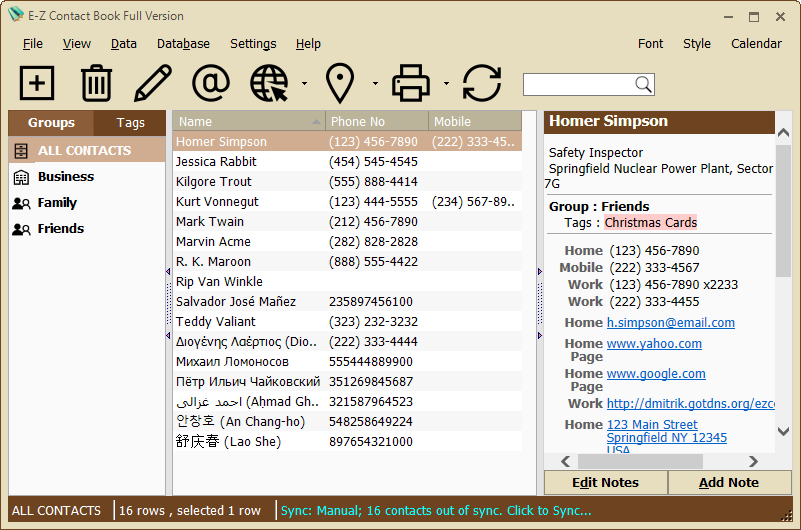The image size is (801, 530).
Task: Open dropdown arrow next to map pin
Action: 375,83
